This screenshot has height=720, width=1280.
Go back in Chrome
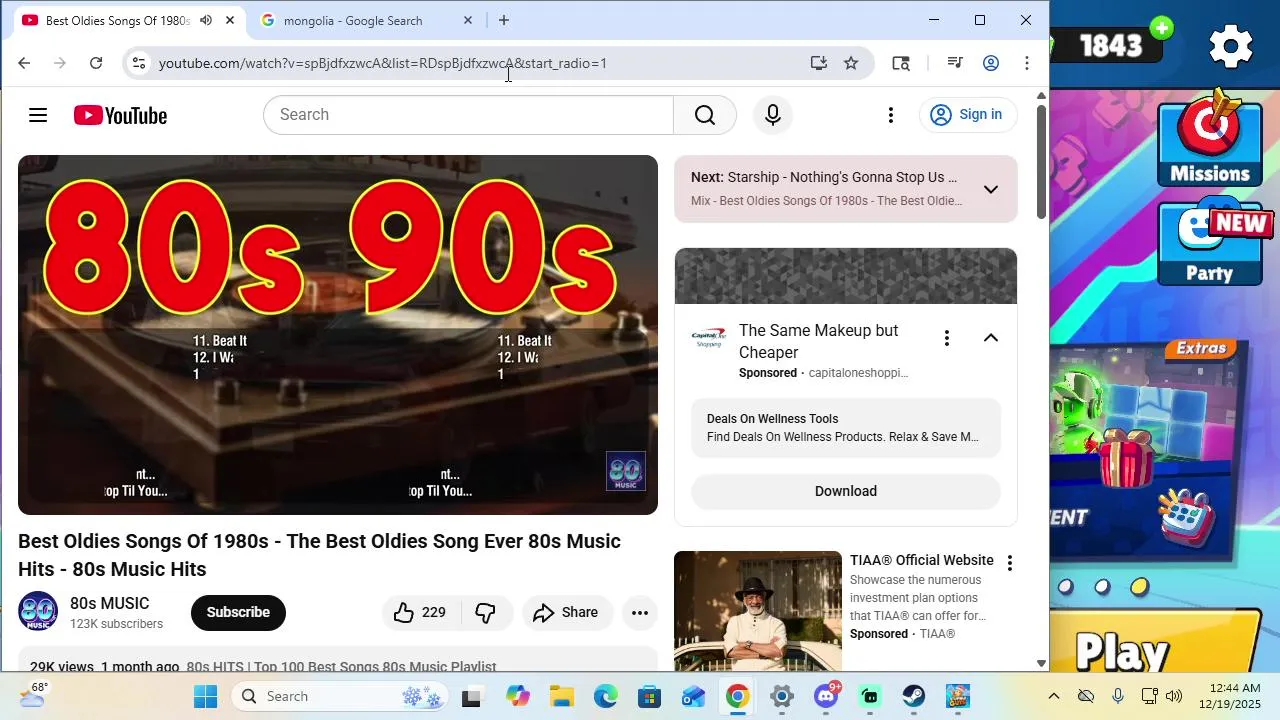24,63
